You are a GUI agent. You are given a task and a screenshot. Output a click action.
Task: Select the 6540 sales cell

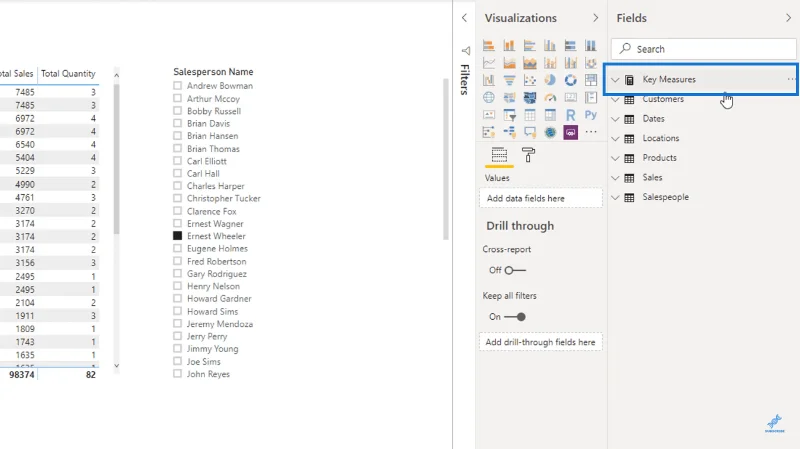click(25, 144)
